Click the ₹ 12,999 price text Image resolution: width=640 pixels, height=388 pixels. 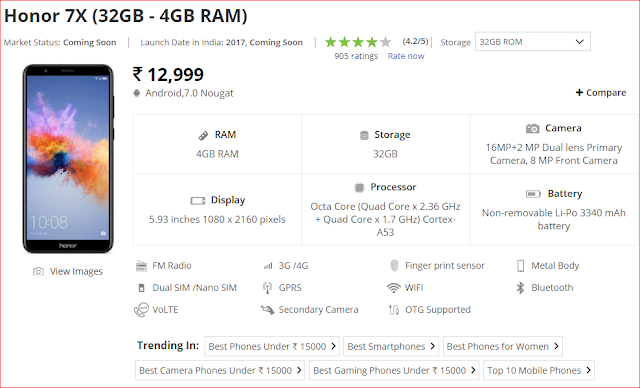168,75
